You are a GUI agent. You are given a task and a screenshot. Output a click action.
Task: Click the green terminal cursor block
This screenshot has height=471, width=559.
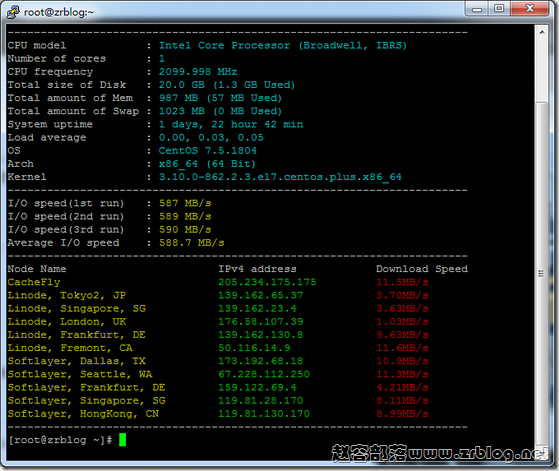[122, 440]
